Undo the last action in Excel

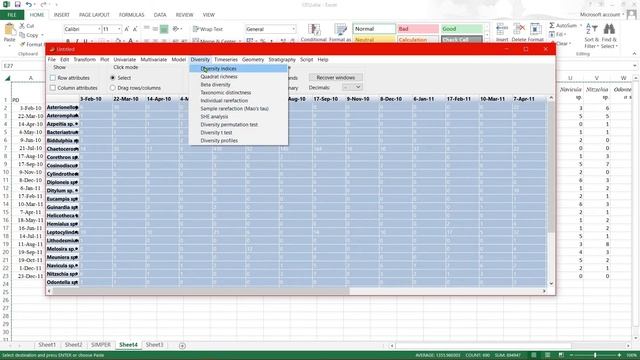coord(29,4)
